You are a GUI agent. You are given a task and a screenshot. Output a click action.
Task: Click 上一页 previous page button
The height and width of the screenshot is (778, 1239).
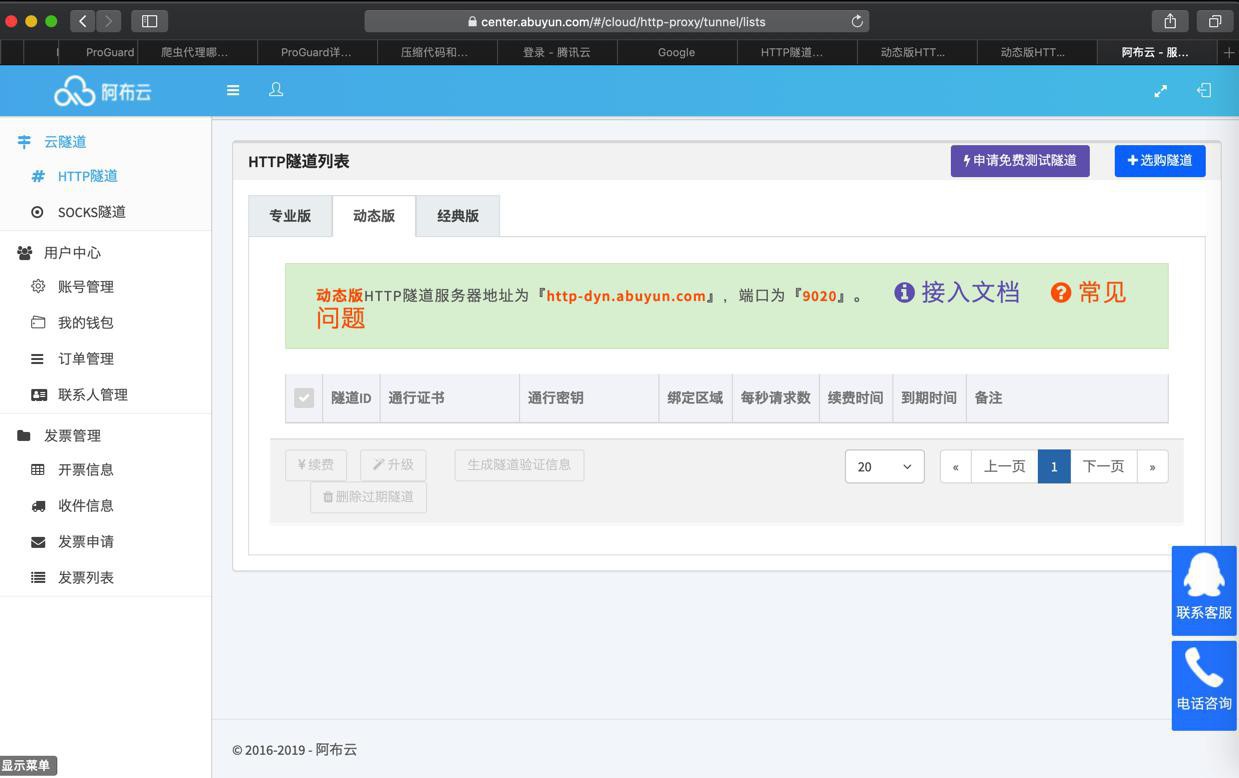click(1004, 467)
